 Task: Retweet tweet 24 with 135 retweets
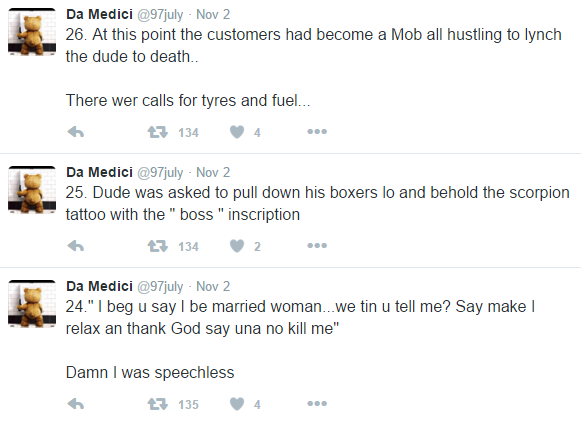[x=157, y=404]
